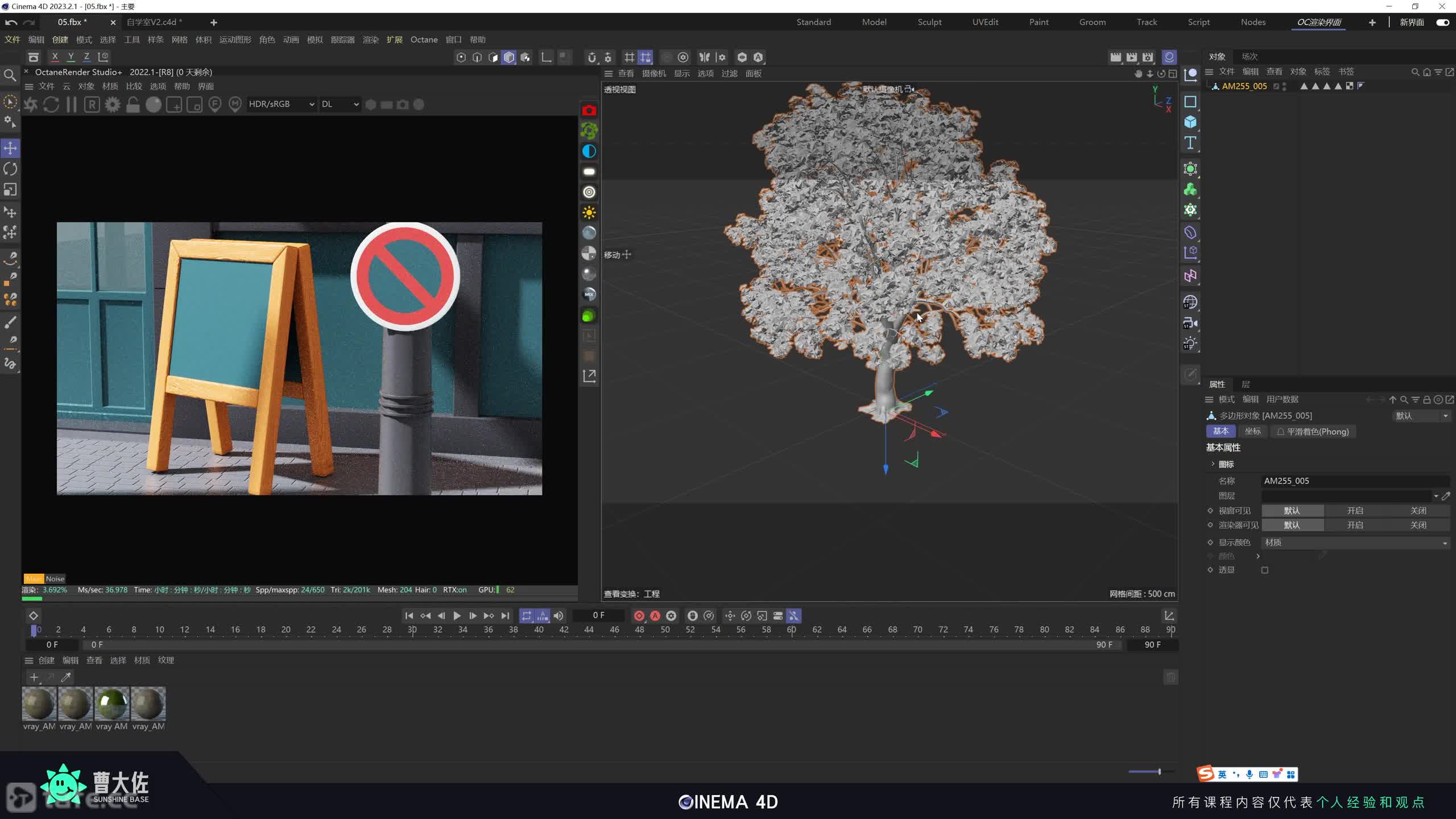Open the HDR/sRGB dropdown in Octane viewer
Viewport: 1456px width, 819px height.
click(282, 104)
